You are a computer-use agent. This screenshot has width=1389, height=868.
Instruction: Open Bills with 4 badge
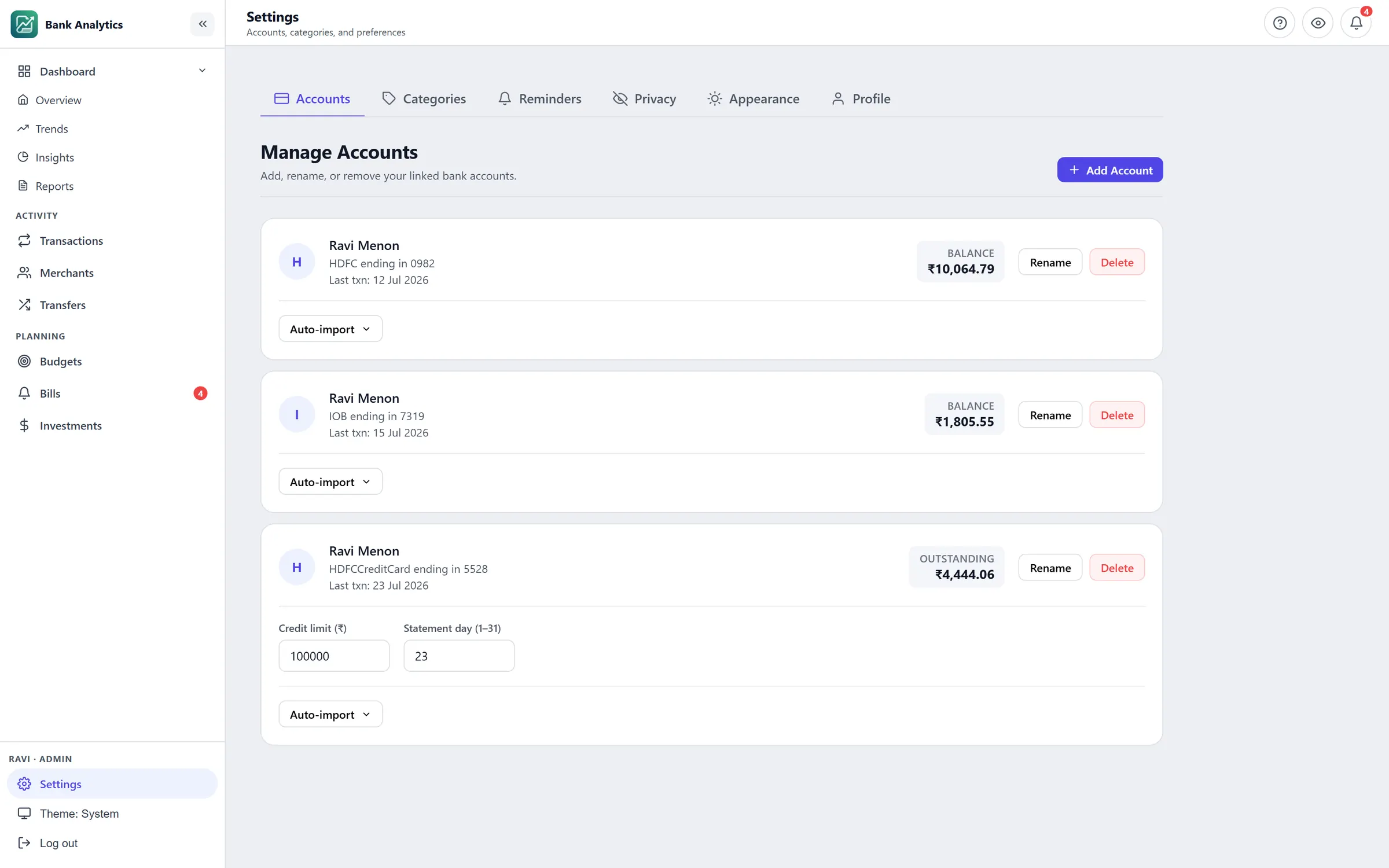(112, 393)
